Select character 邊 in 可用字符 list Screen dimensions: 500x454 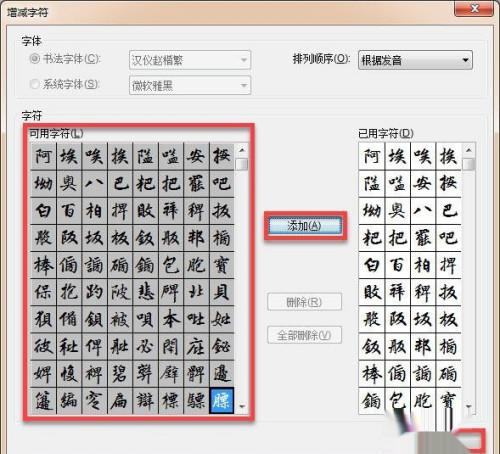coord(222,374)
